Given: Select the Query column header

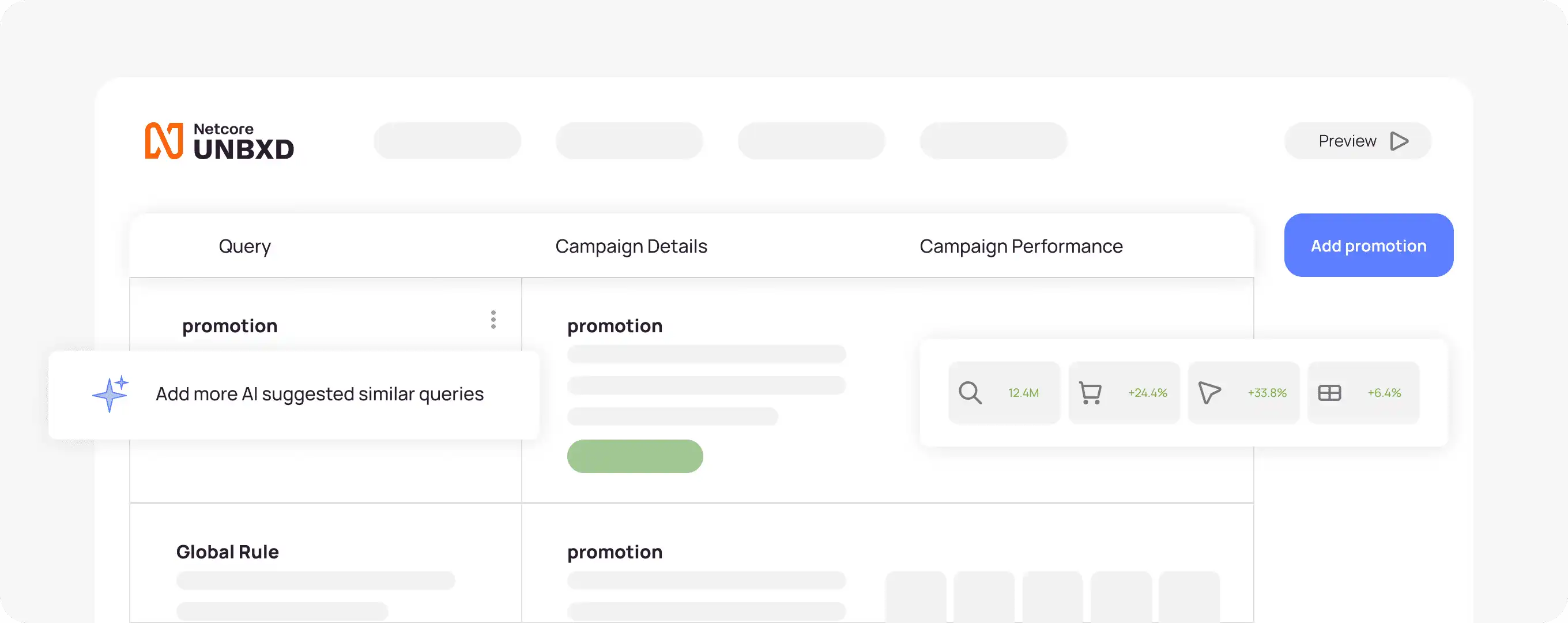Looking at the screenshot, I should (x=244, y=246).
